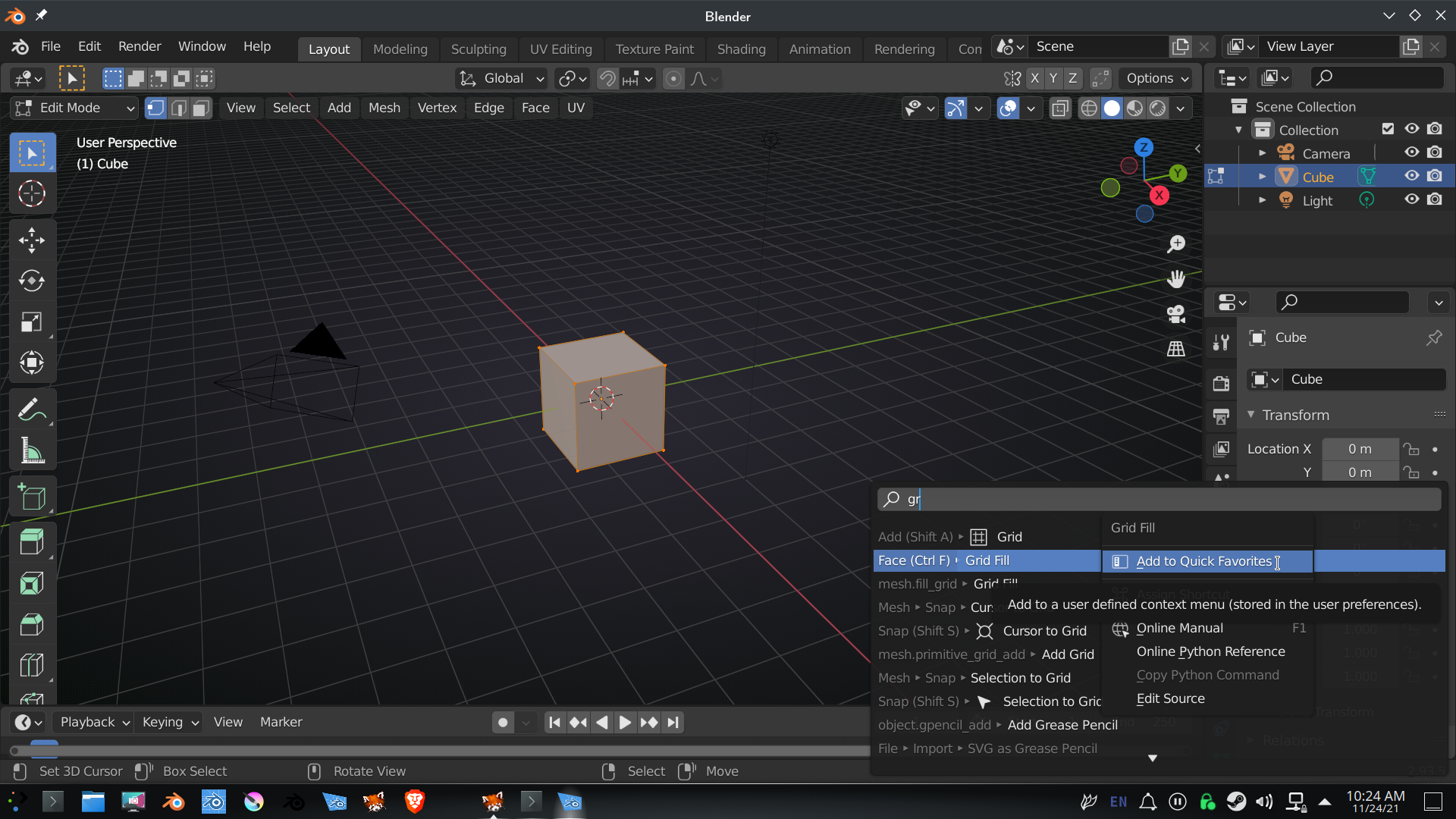Select the Measure tool
This screenshot has width=1456, height=819.
[31, 451]
